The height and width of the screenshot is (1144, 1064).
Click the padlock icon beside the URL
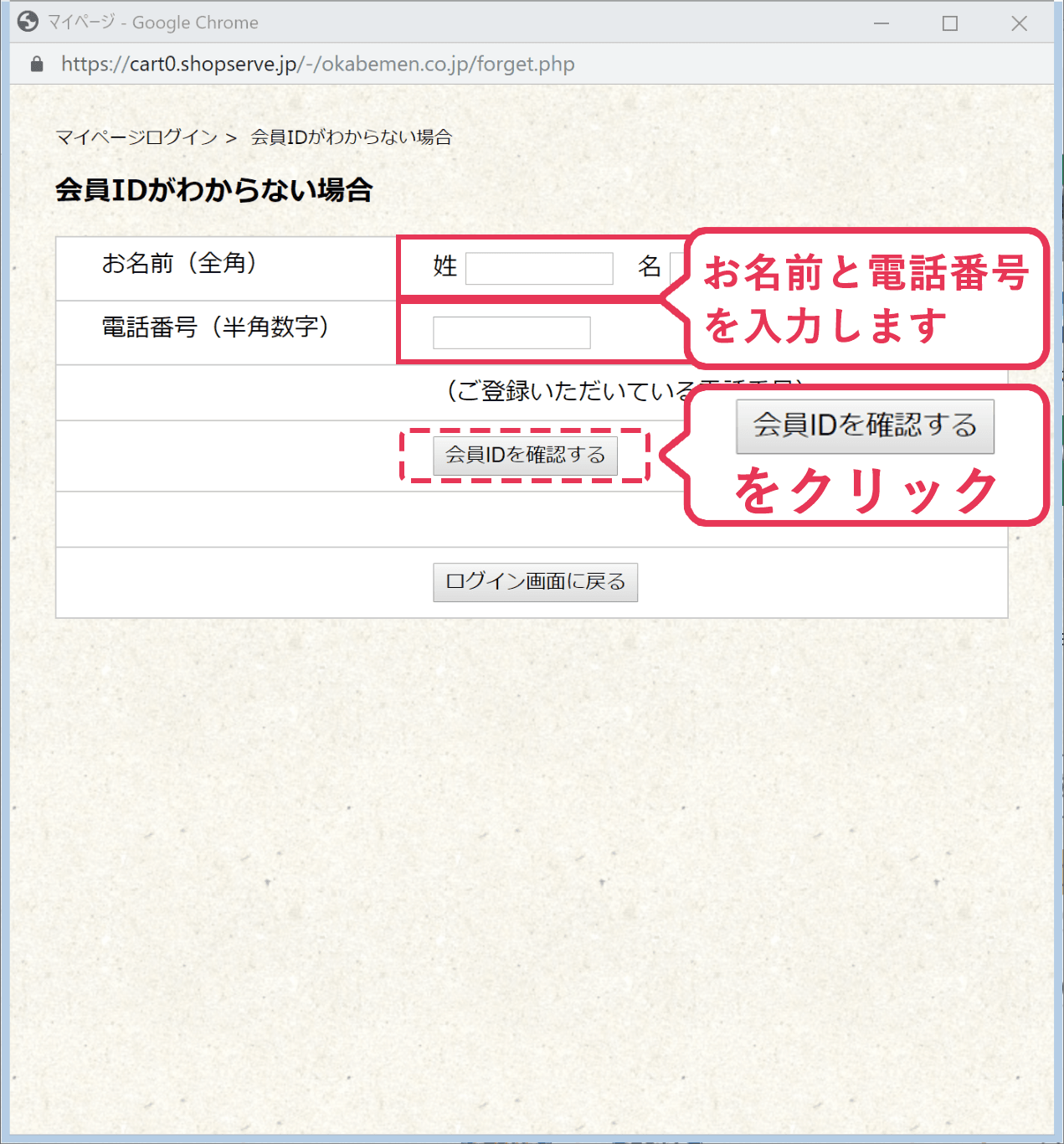[x=36, y=64]
